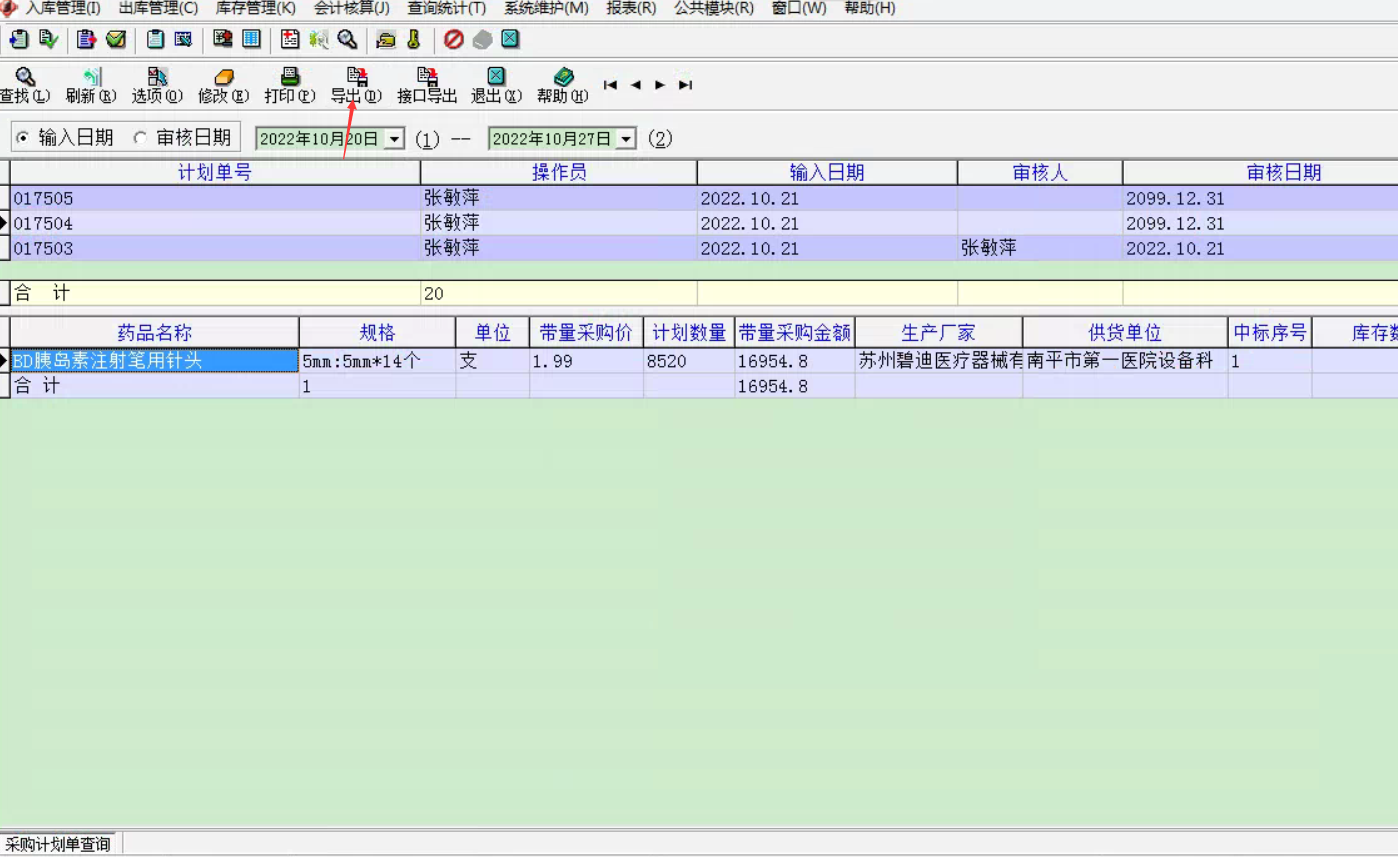Screen dimensions: 1398x857
Task: Click the 接口导出 interface export tool
Action: click(x=427, y=86)
